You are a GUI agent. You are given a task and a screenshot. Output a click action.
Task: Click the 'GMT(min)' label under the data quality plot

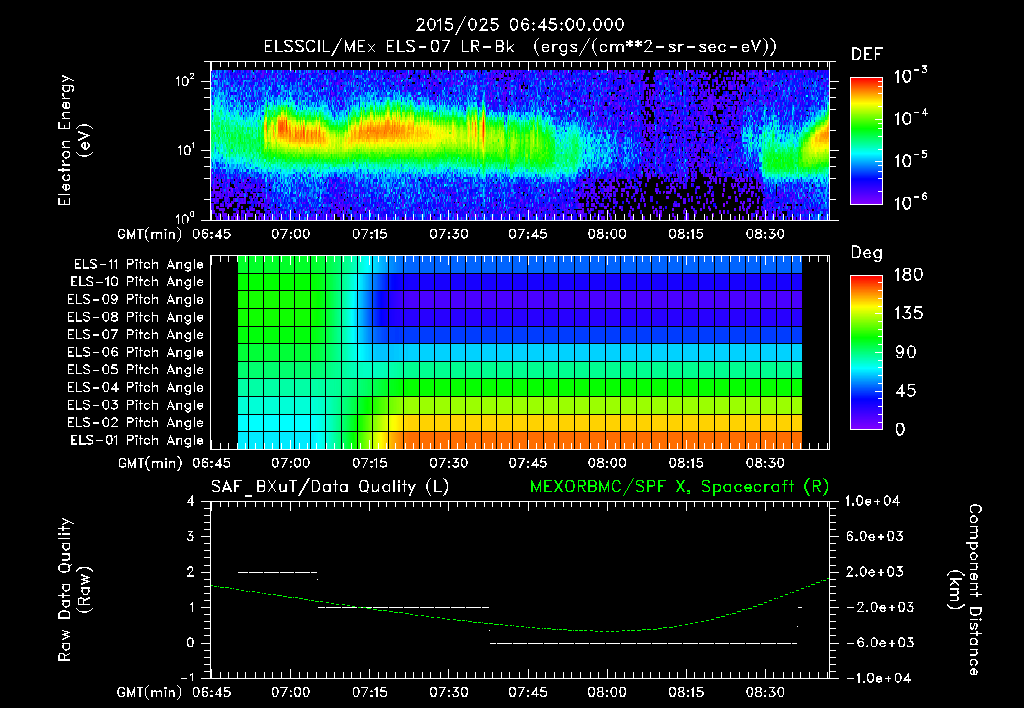pos(150,693)
